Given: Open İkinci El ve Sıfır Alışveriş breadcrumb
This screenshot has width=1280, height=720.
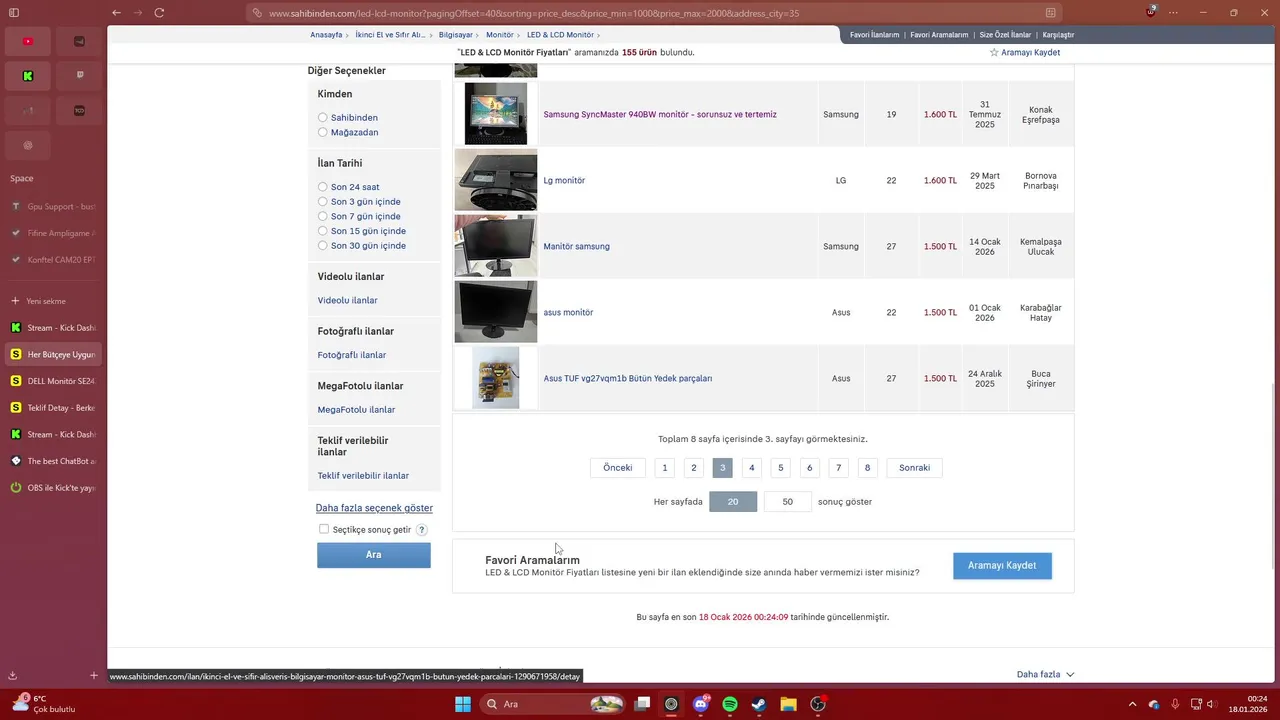Looking at the screenshot, I should (390, 35).
